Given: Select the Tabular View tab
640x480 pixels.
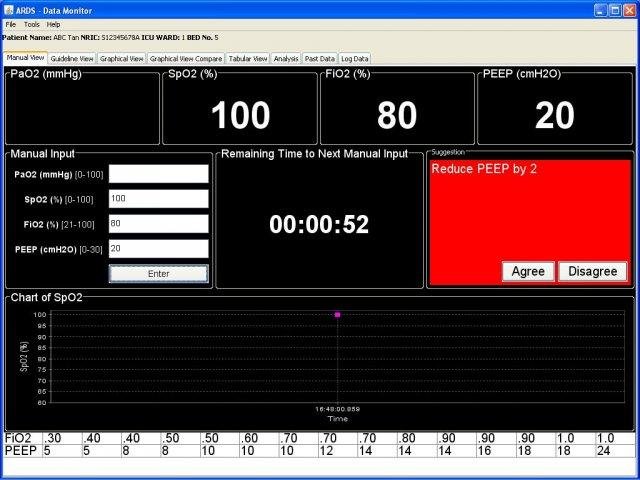Looking at the screenshot, I should (248, 59).
